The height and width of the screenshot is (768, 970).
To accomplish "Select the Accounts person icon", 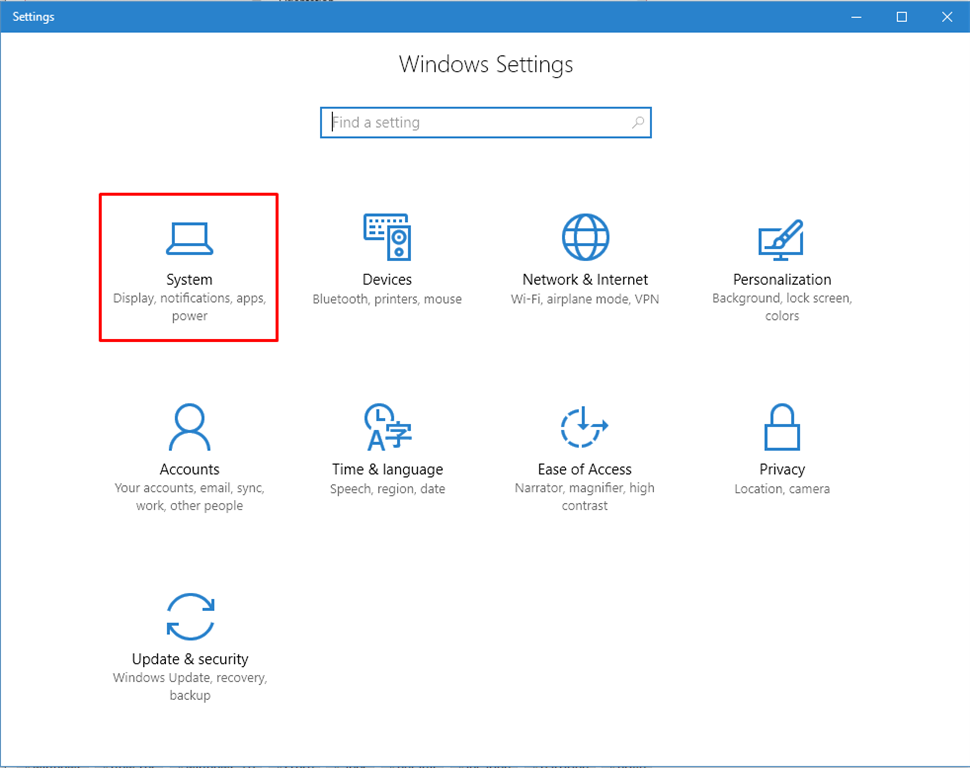I will [189, 427].
